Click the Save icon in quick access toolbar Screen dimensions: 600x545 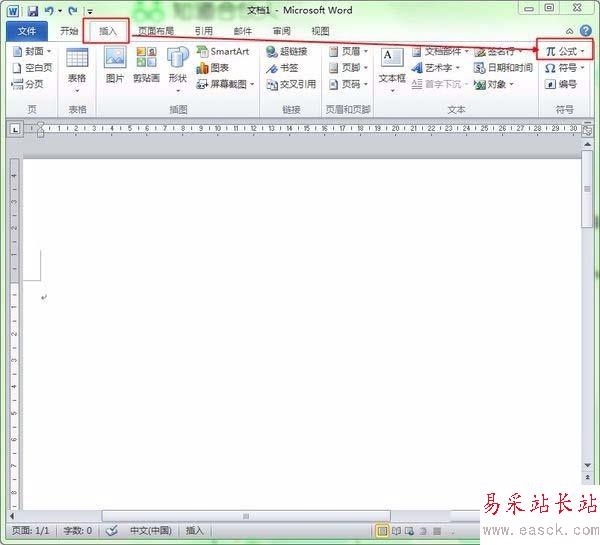coord(33,10)
